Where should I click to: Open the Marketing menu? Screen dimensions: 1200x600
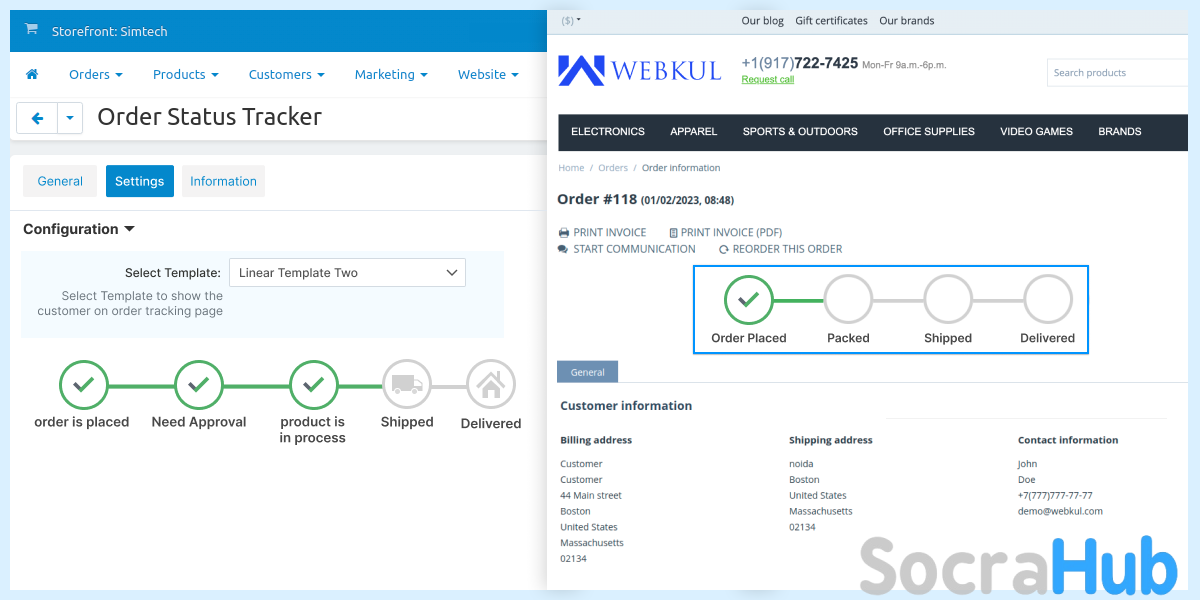point(391,74)
